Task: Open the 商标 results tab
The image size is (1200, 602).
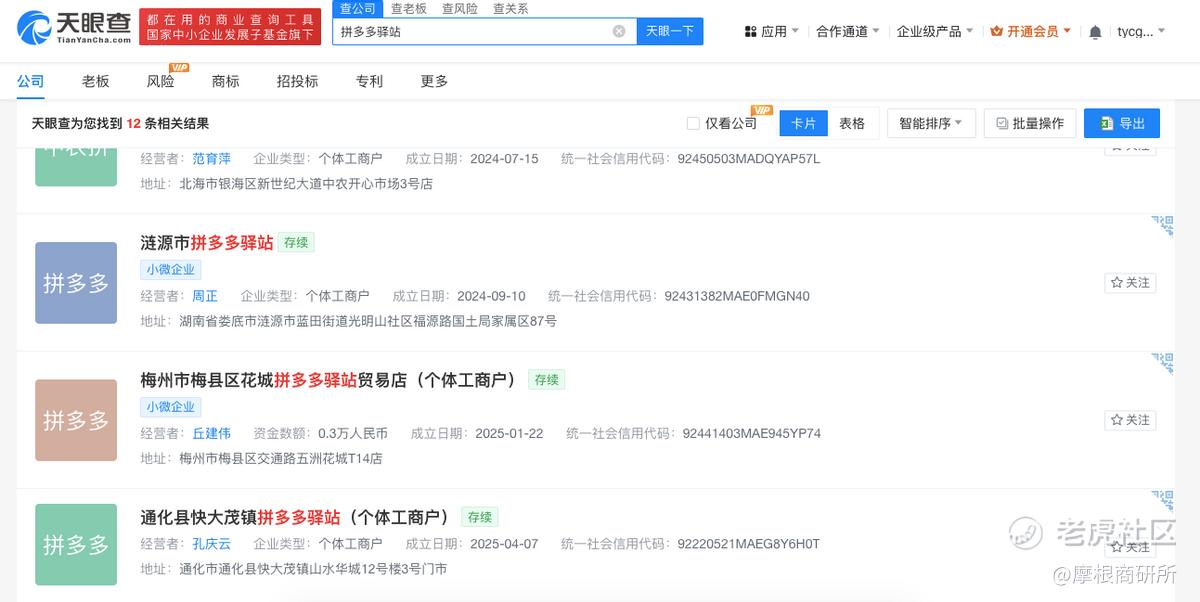Action: (x=226, y=81)
